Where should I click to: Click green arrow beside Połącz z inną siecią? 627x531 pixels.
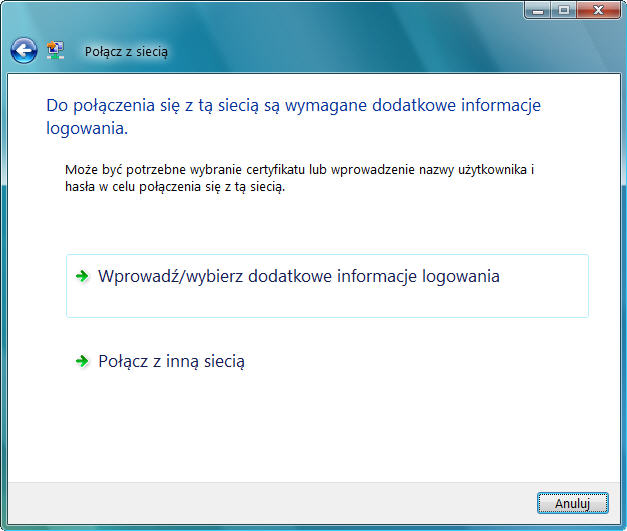[x=83, y=361]
